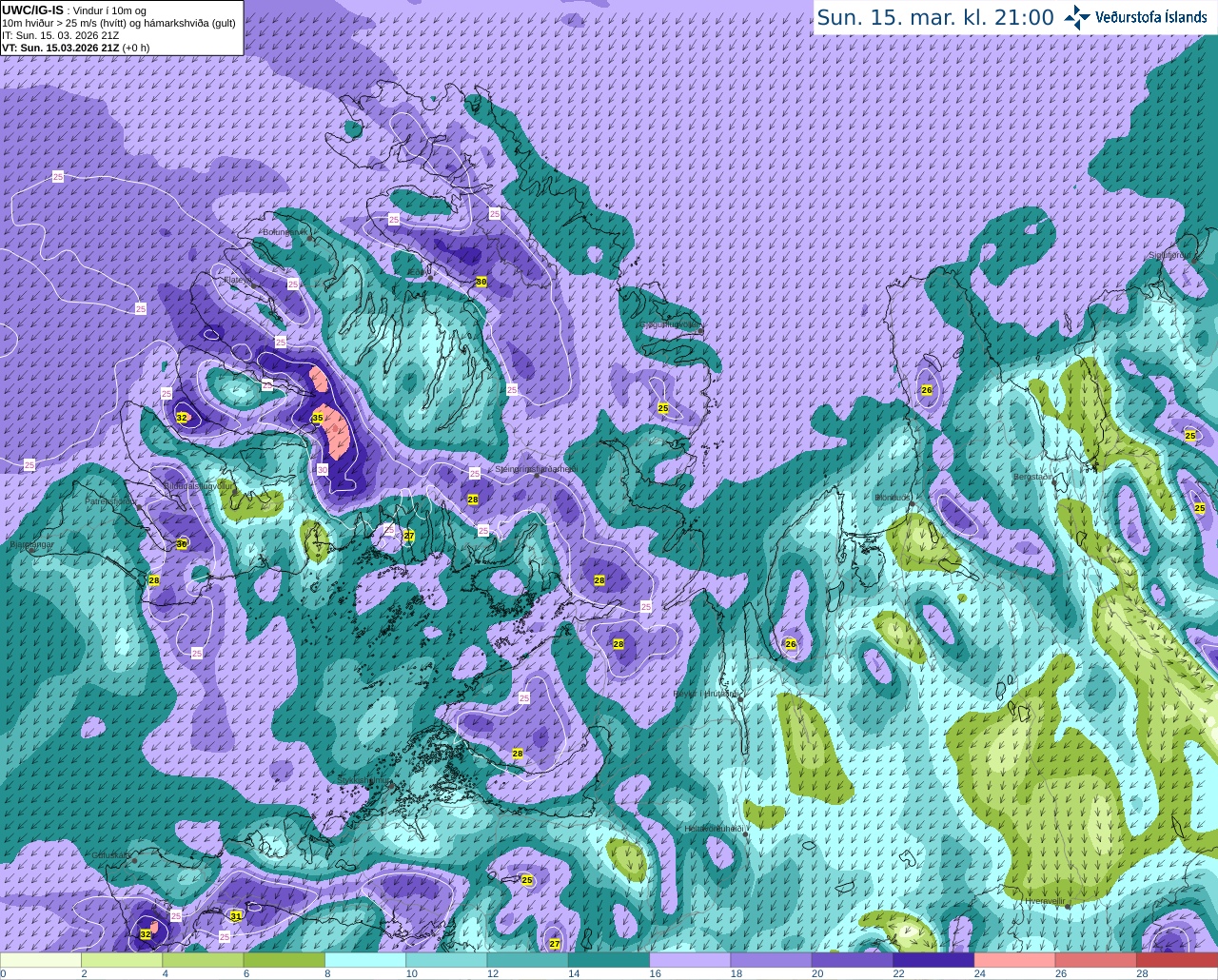The image size is (1218, 980).
Task: Pick the 26–28 m/s legend swatch
Action: click(1096, 960)
